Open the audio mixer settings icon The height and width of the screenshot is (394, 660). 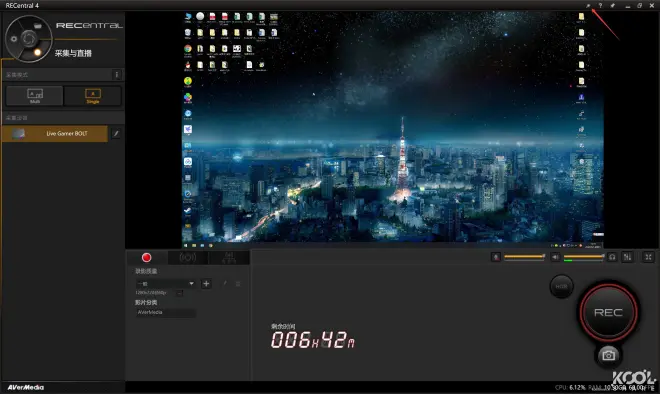tap(627, 257)
